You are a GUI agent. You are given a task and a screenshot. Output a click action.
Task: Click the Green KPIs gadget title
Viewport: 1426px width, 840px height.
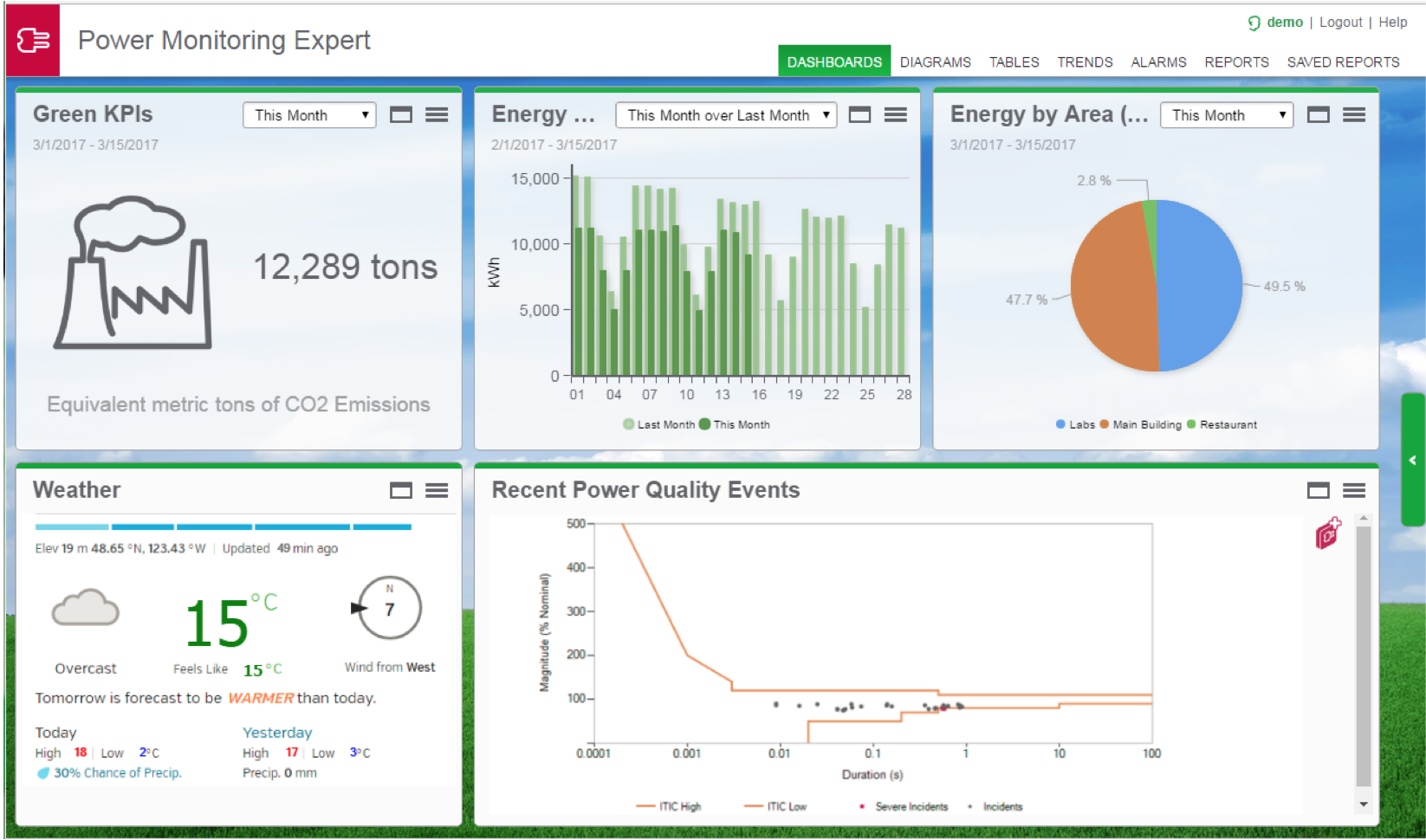click(93, 114)
